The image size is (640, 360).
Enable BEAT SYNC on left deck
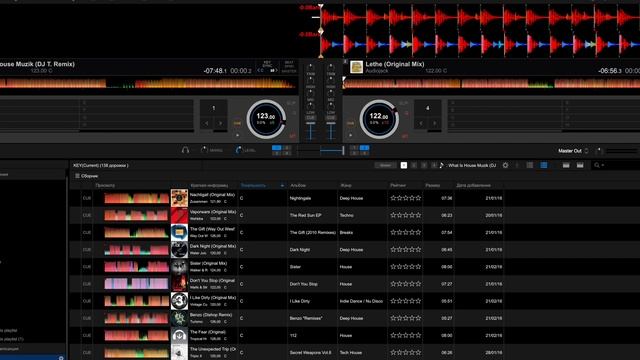click(x=289, y=64)
